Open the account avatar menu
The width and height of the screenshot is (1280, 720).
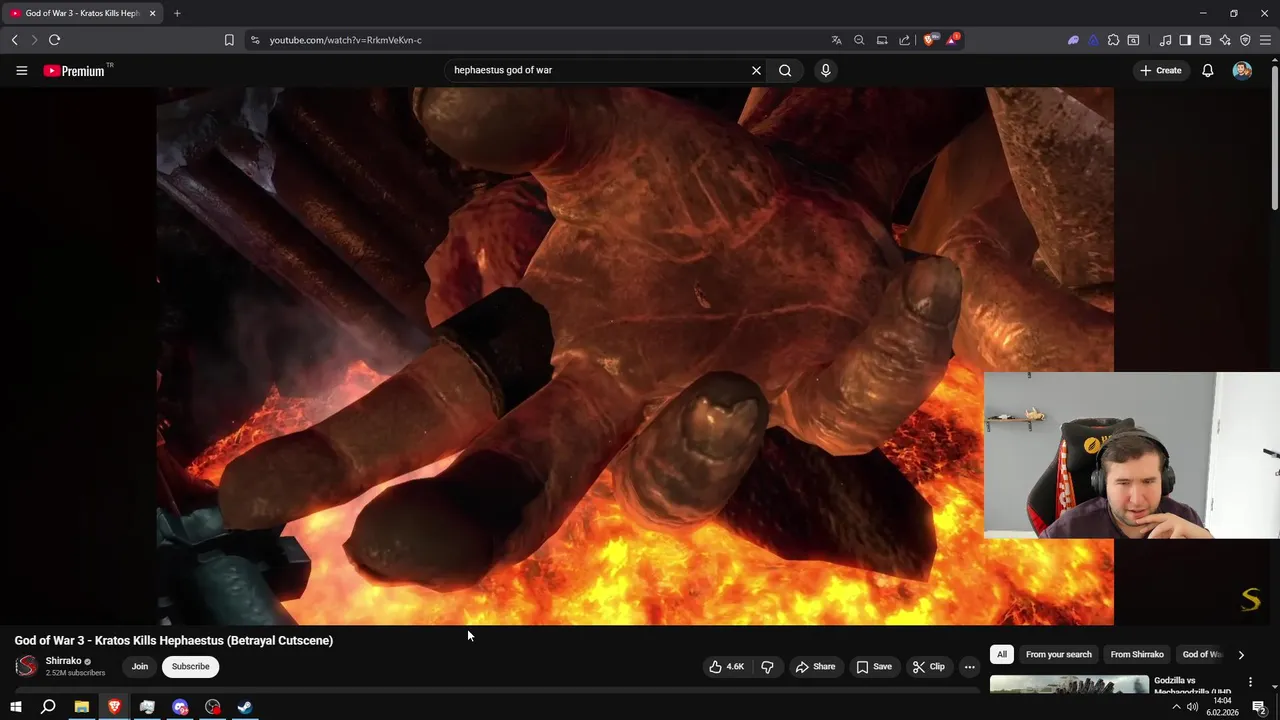(1242, 70)
